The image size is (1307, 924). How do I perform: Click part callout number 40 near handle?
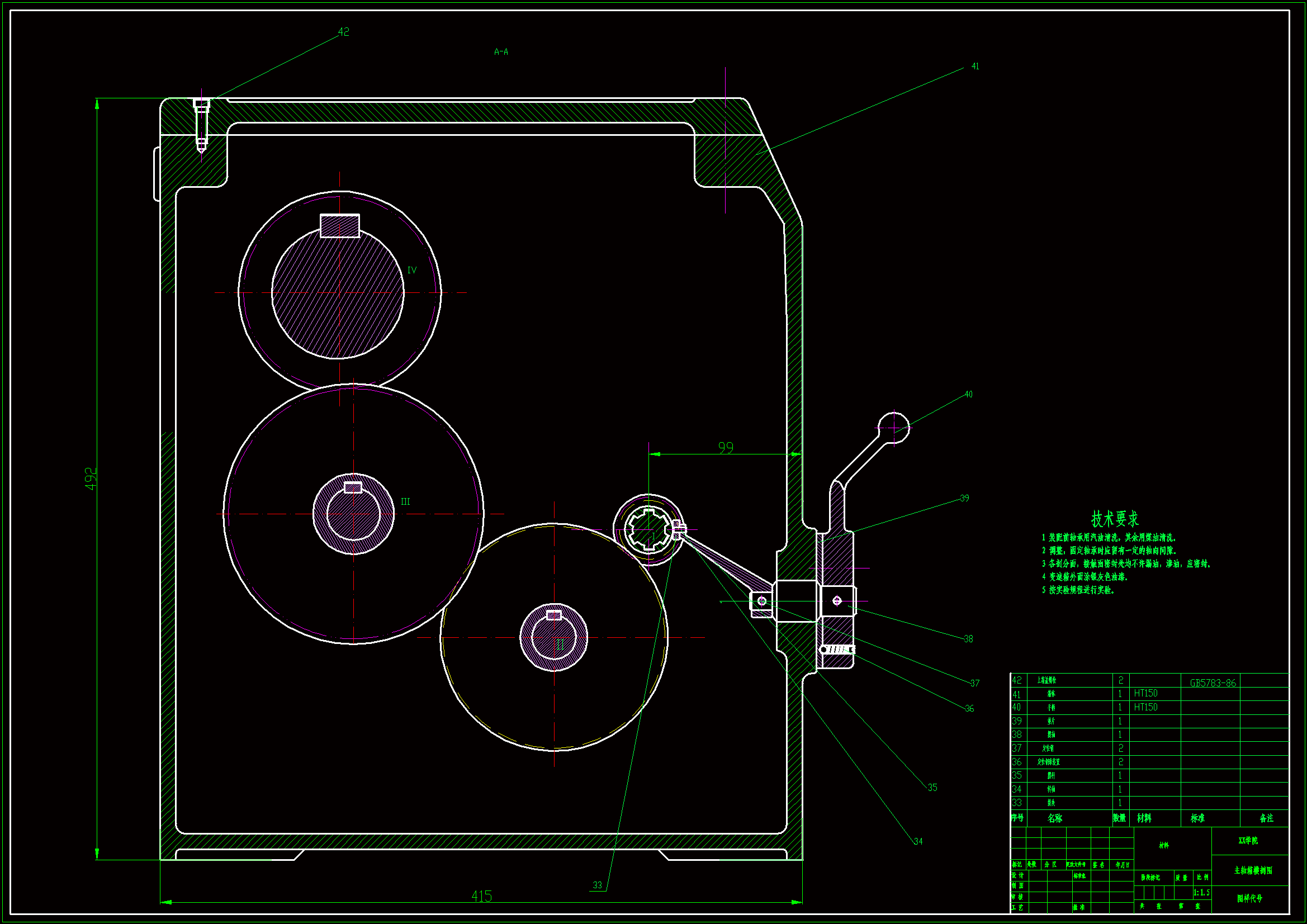click(968, 395)
